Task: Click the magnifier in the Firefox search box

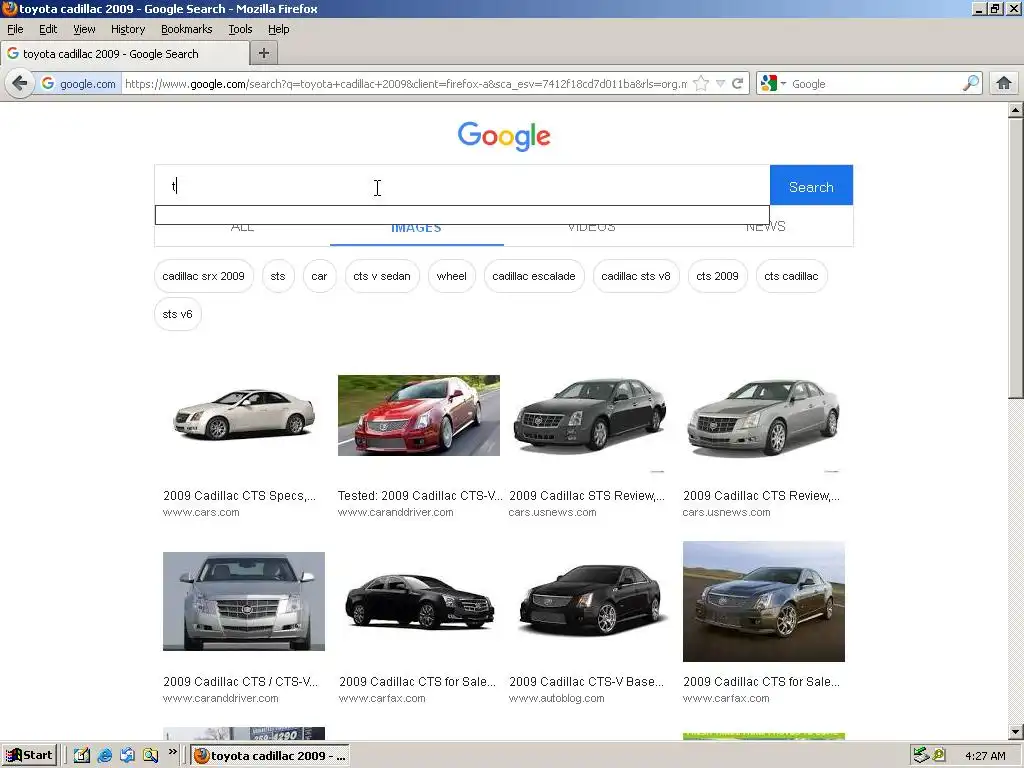Action: 971,84
